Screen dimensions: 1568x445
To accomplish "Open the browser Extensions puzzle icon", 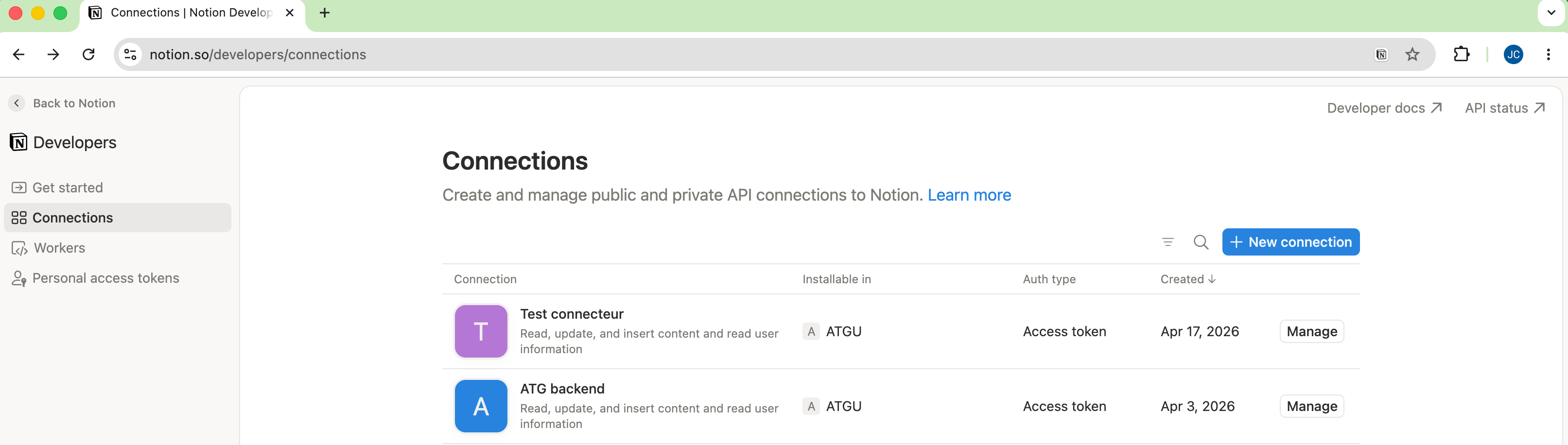I will click(1462, 55).
